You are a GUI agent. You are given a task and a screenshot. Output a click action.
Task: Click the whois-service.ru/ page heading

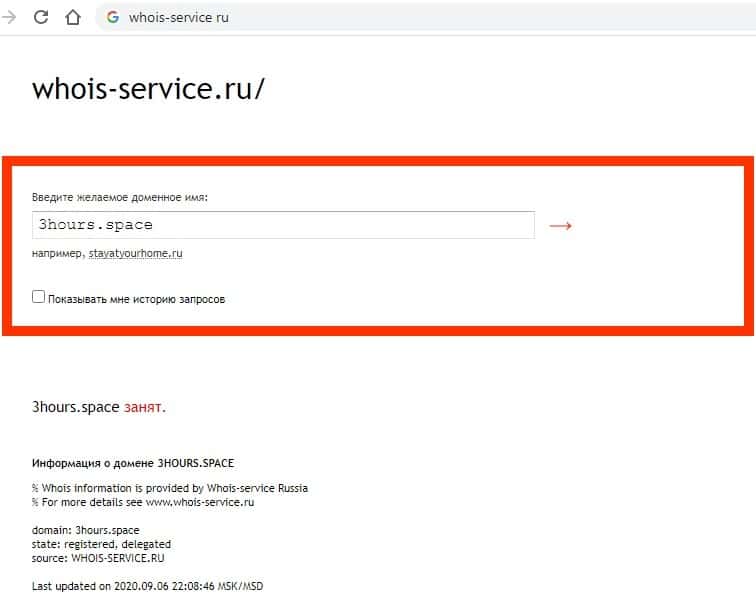pos(148,89)
